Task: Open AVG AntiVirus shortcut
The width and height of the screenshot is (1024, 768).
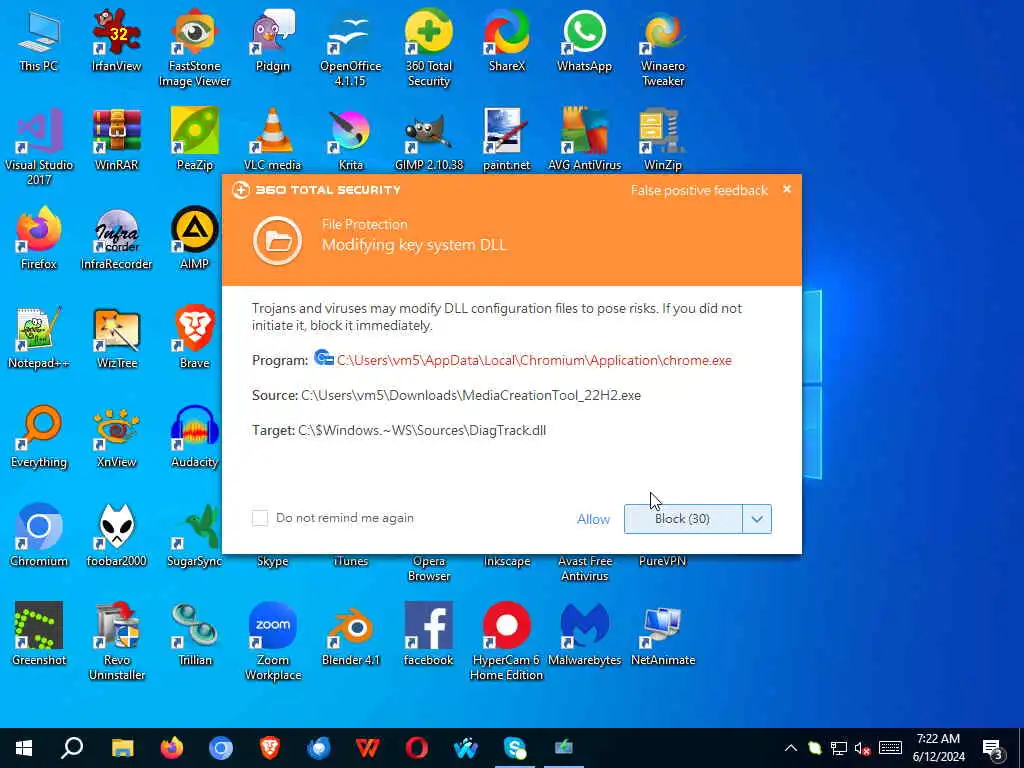Action: pyautogui.click(x=584, y=139)
